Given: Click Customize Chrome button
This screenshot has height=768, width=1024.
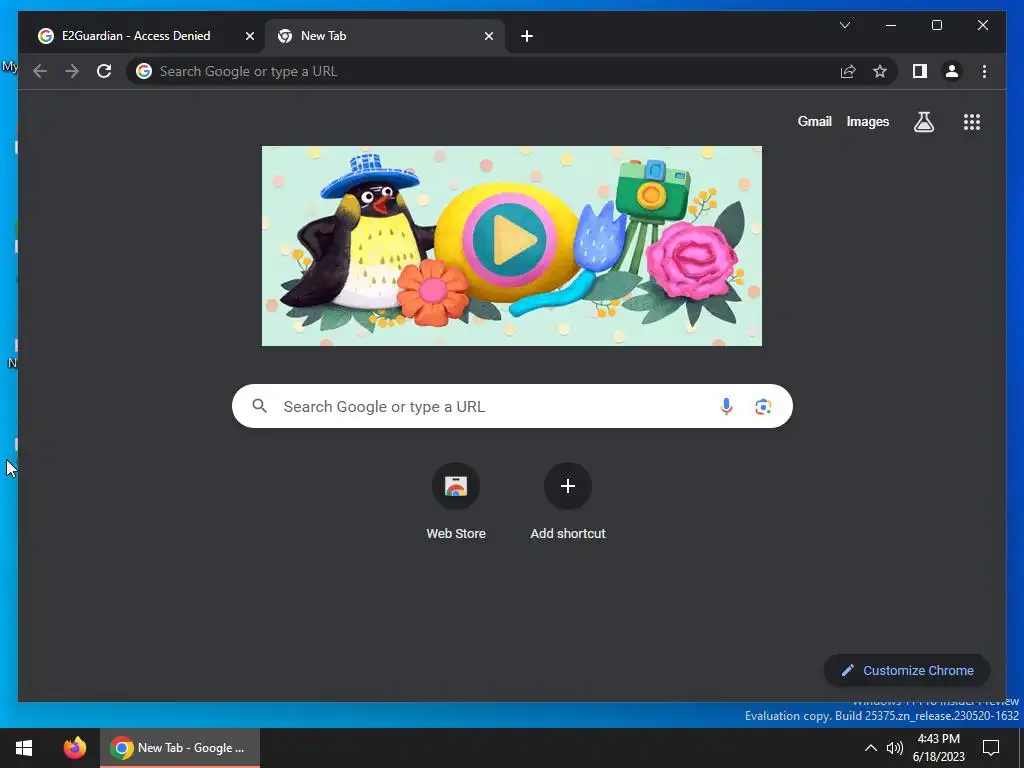Looking at the screenshot, I should click(907, 670).
